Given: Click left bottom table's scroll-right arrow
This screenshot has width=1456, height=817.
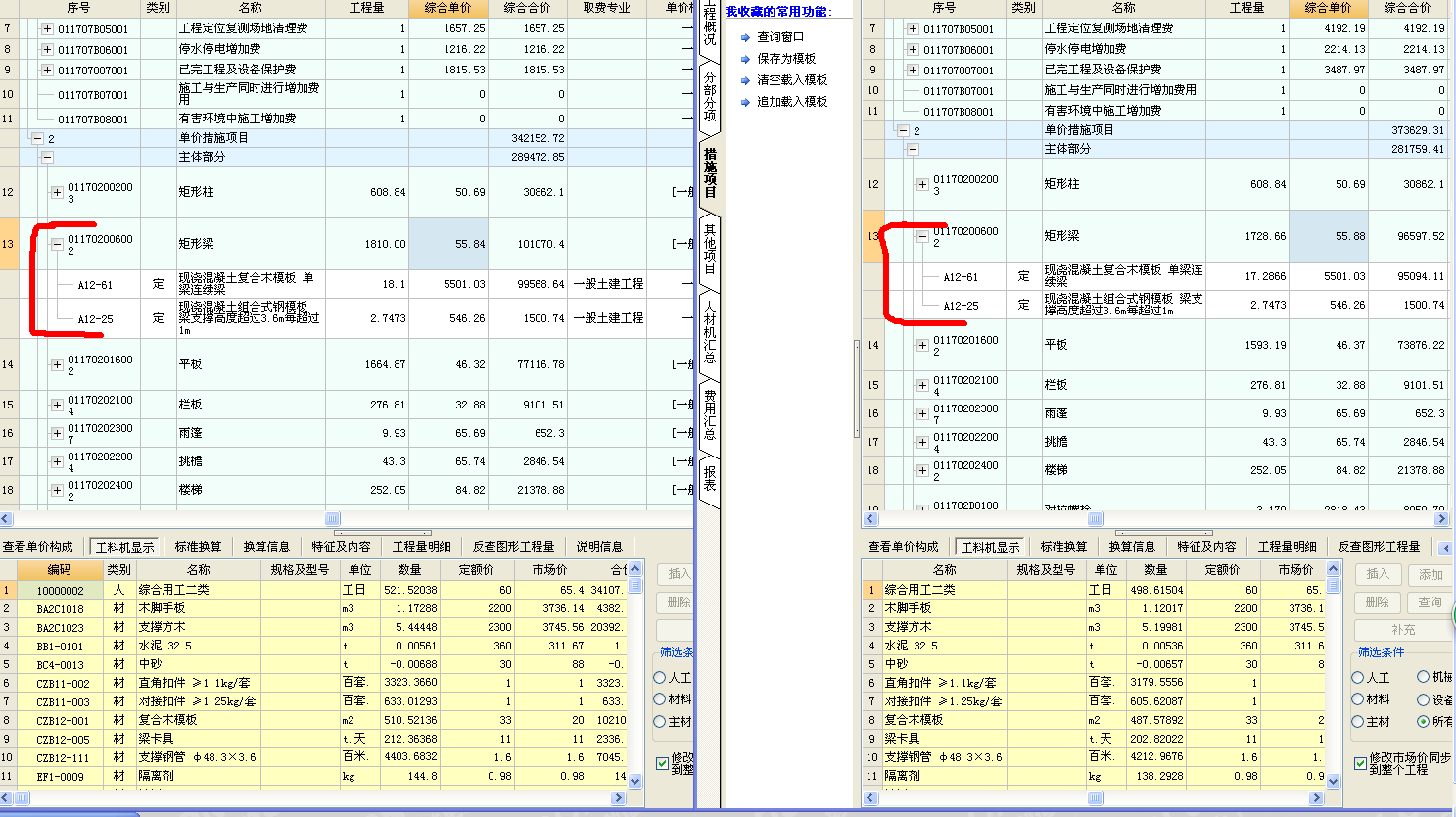Looking at the screenshot, I should click(618, 798).
